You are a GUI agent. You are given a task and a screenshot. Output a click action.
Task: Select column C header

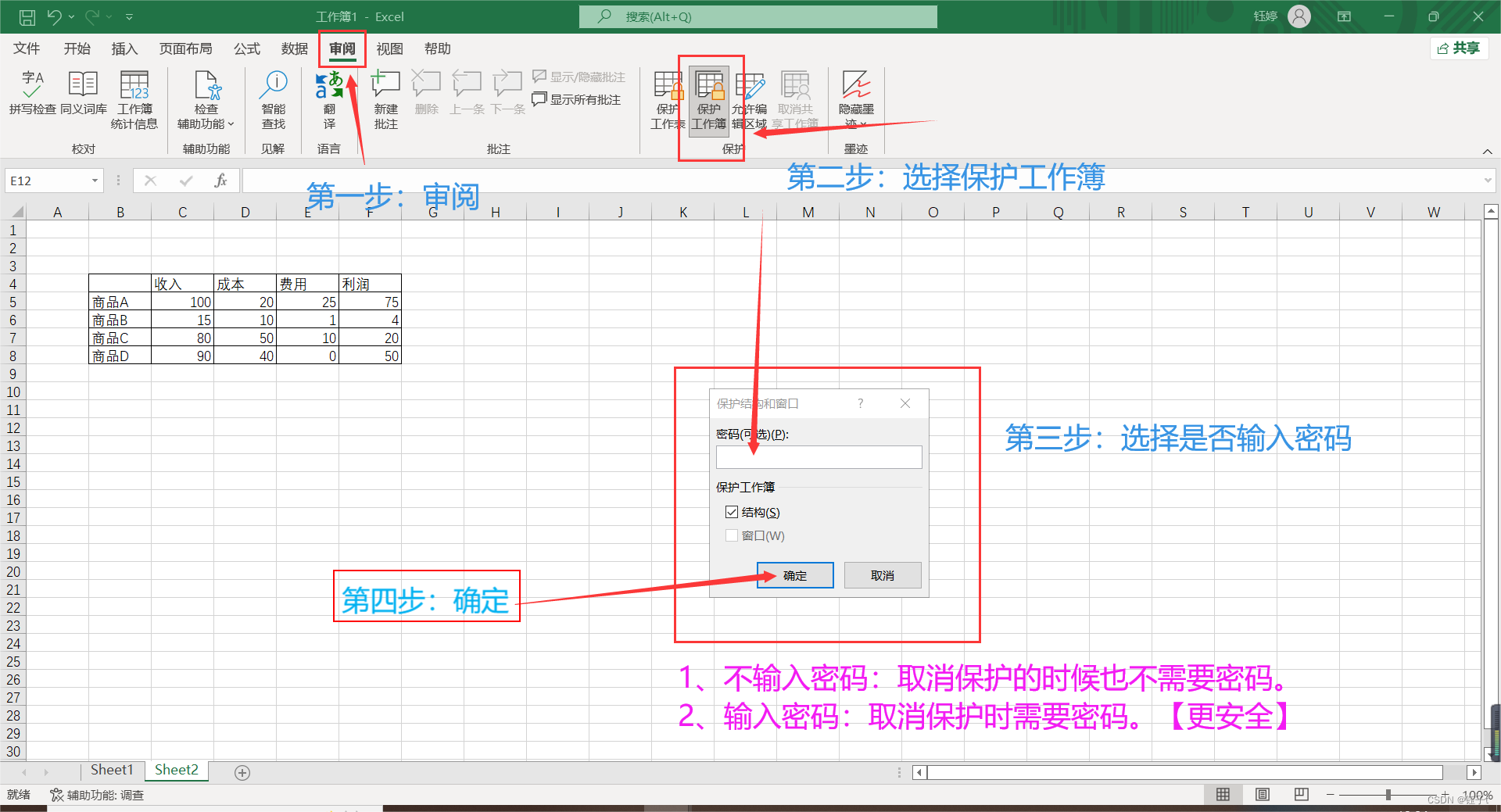(x=182, y=212)
